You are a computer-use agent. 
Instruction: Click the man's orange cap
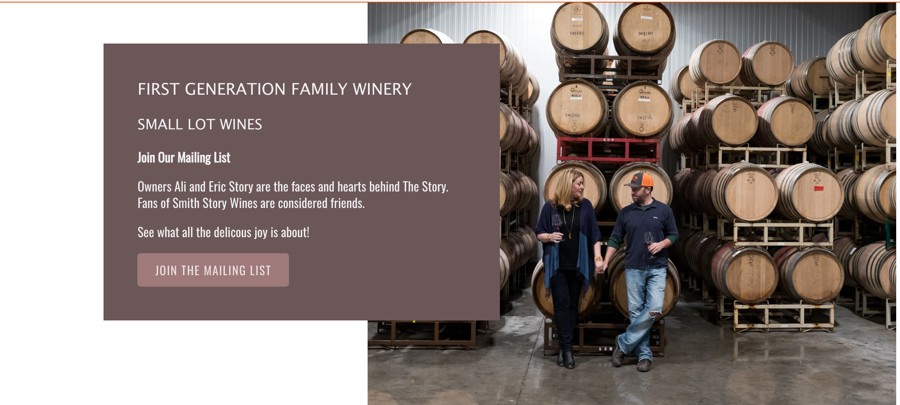coord(639,181)
